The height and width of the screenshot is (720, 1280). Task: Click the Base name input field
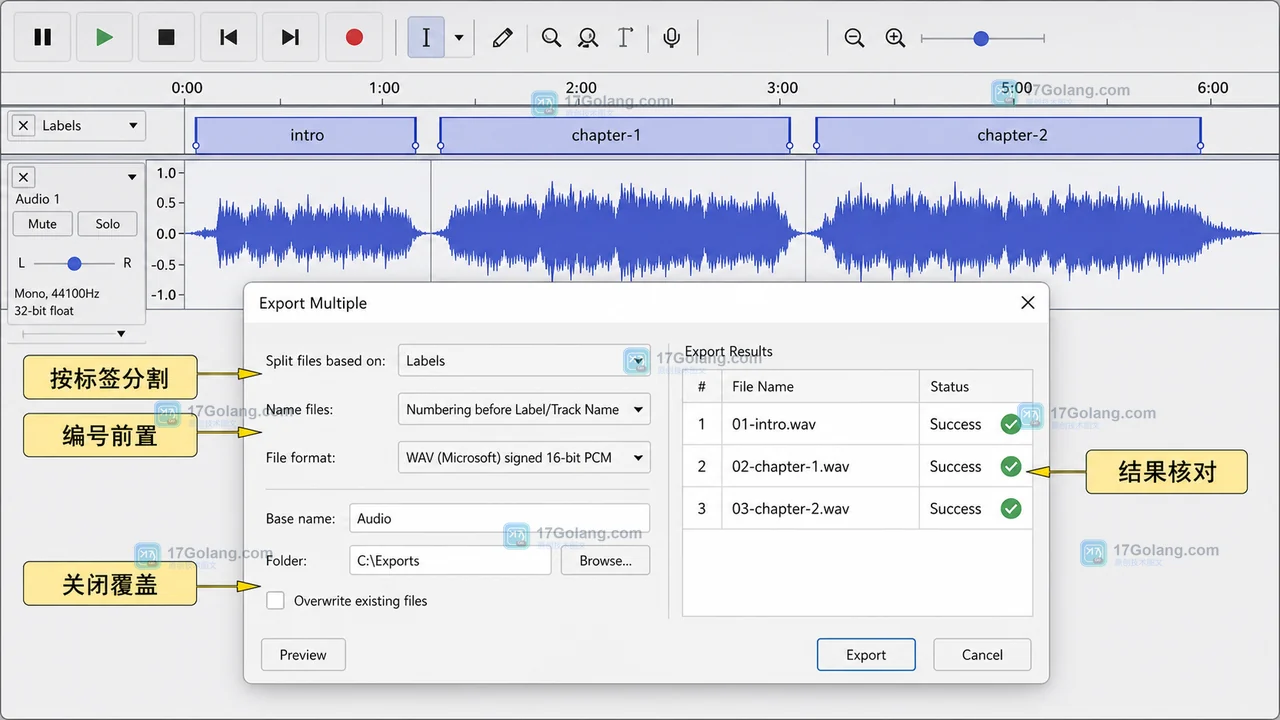(x=499, y=518)
